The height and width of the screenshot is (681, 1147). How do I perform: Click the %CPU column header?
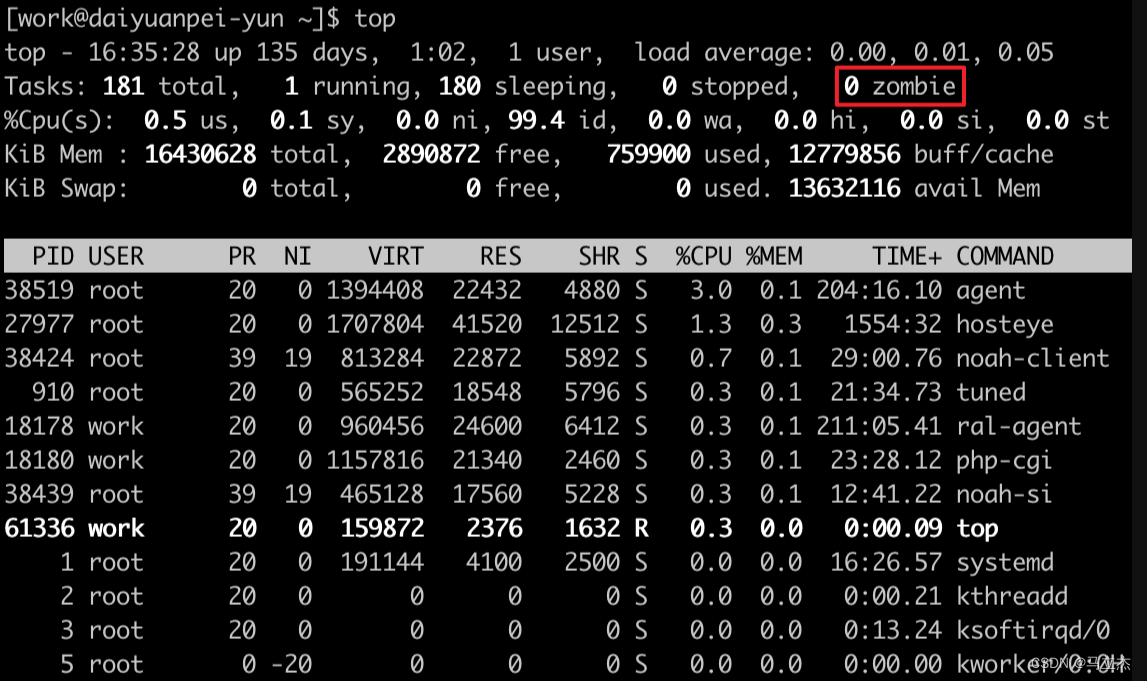tap(703, 256)
